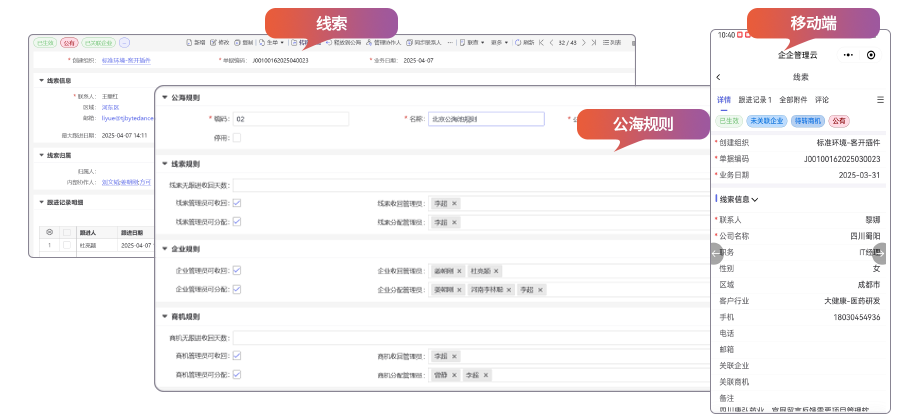Tap the mobile back arrow
The height and width of the screenshot is (418, 900).
pos(718,76)
